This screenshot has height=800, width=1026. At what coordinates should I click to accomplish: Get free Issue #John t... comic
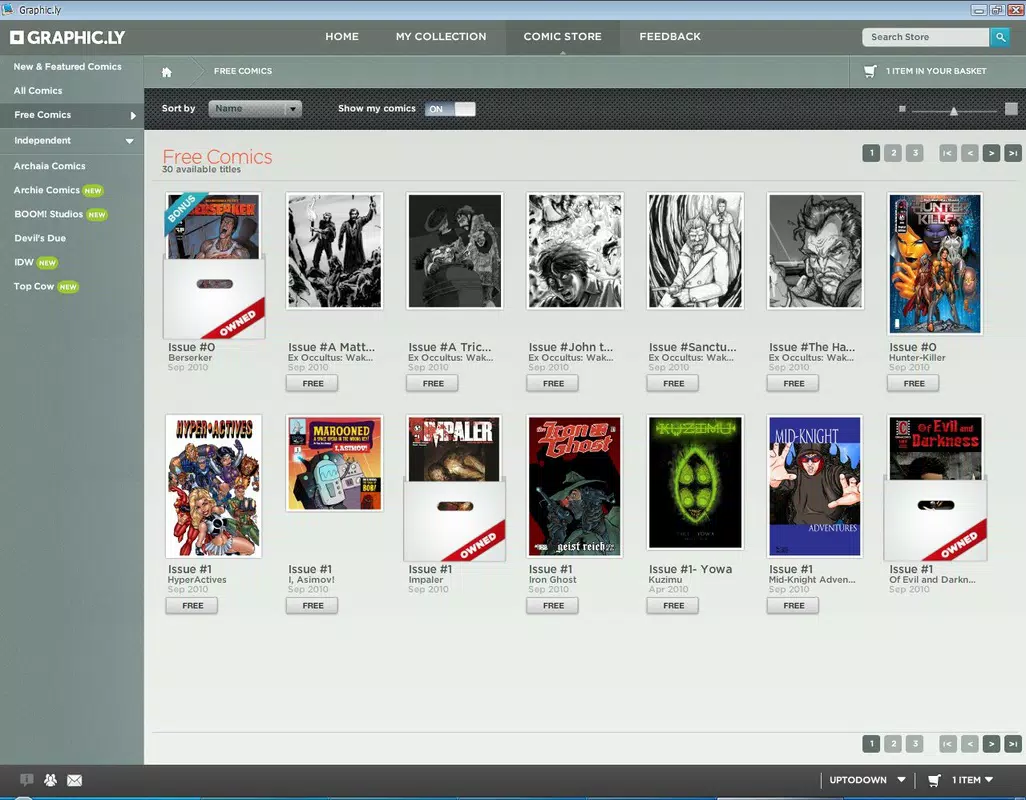(x=552, y=383)
